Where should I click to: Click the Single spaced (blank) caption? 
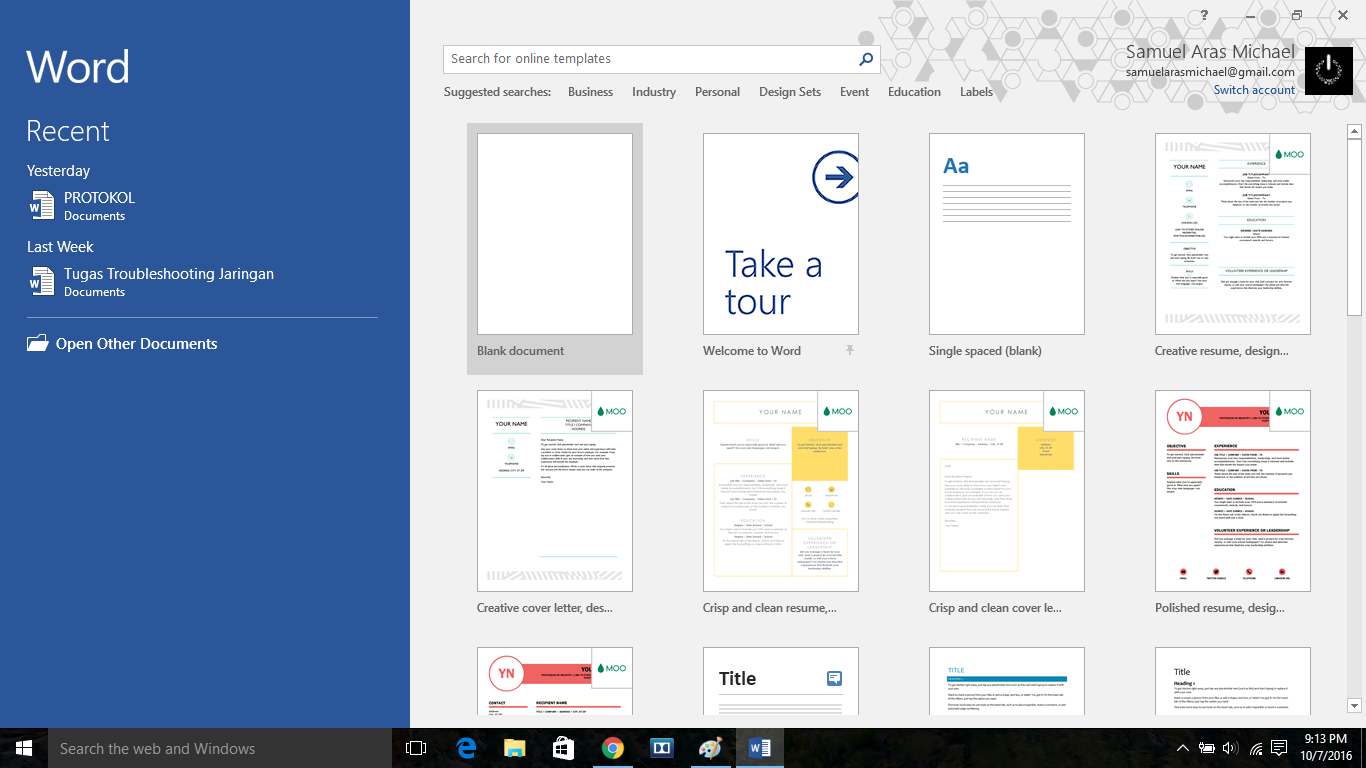(985, 351)
